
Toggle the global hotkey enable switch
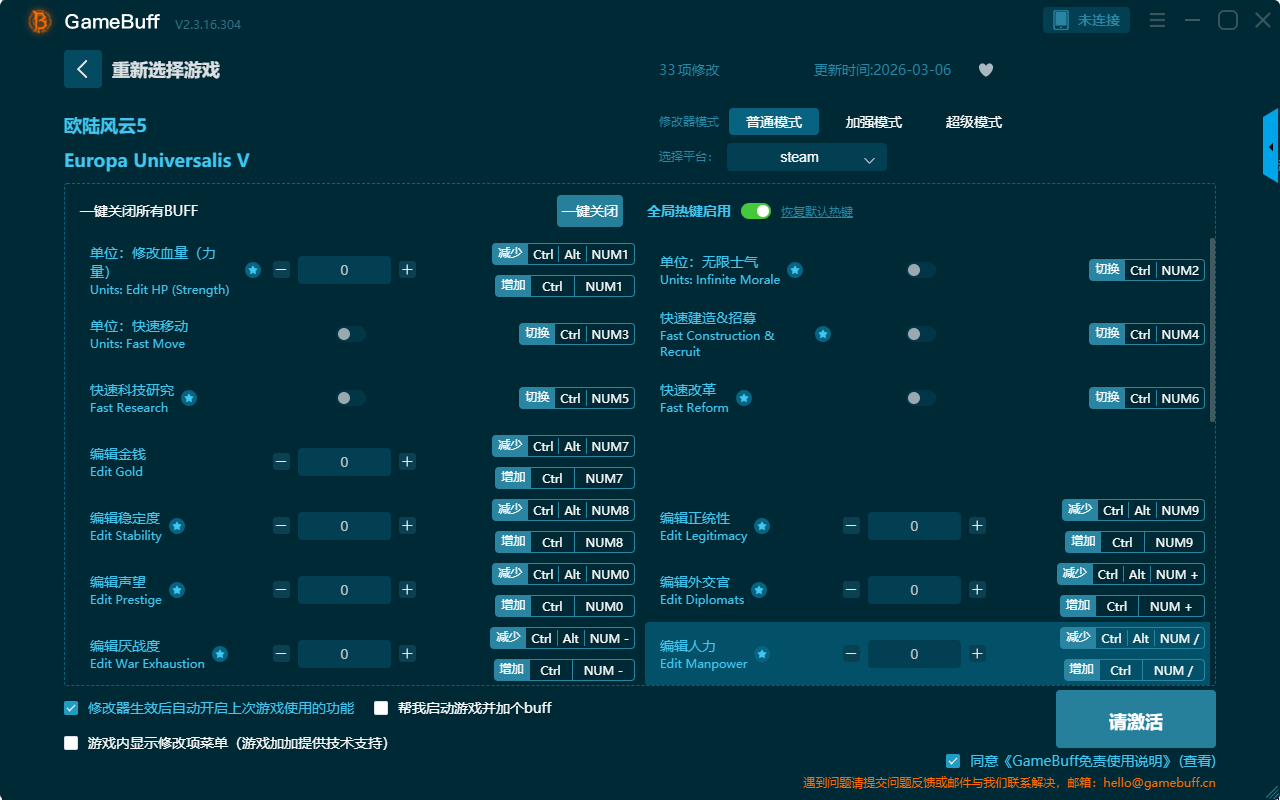pyautogui.click(x=755, y=211)
